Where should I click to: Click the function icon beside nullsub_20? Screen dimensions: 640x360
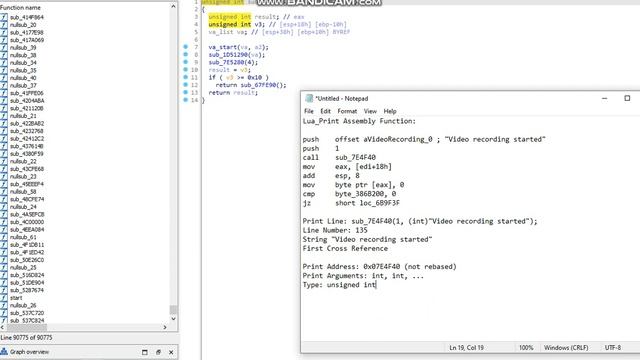(4, 25)
